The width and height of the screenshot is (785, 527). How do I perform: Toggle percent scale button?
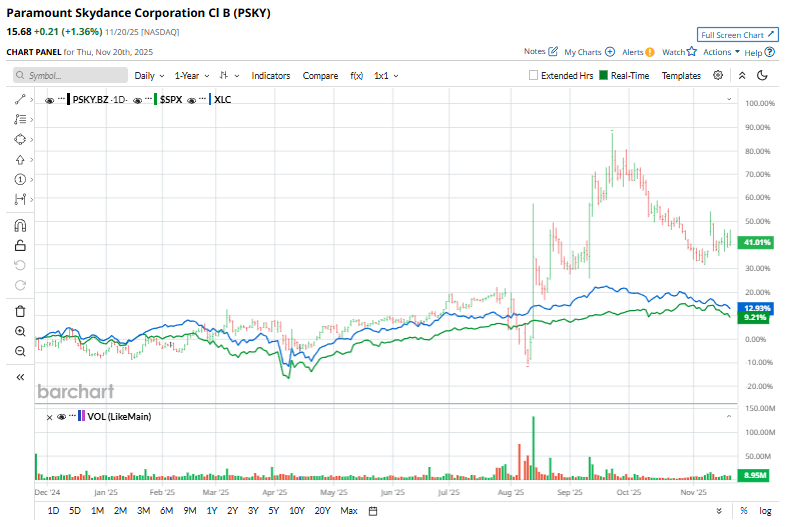click(x=744, y=510)
